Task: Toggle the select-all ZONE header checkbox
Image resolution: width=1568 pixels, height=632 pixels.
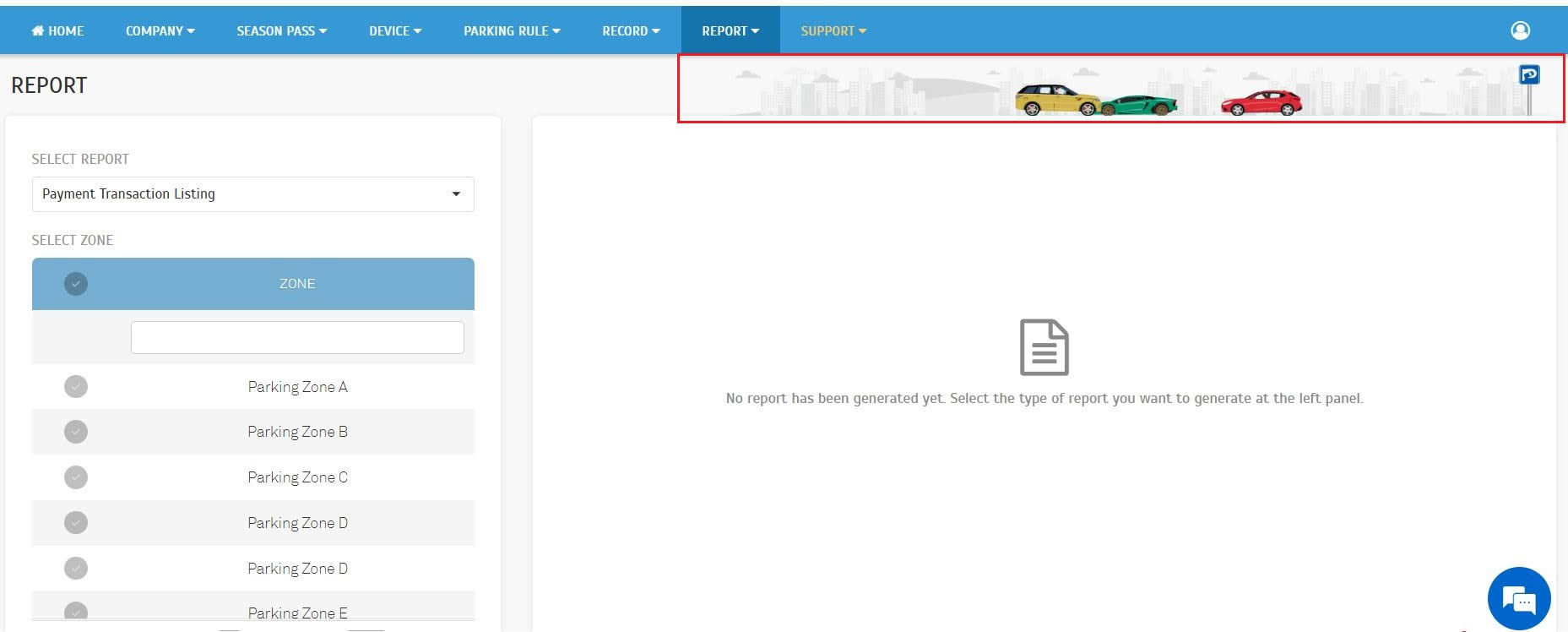Action: [76, 284]
